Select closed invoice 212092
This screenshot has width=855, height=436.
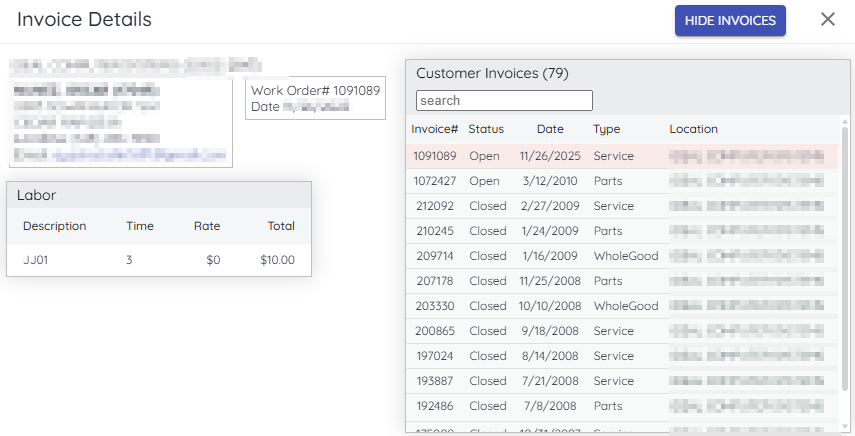coord(435,206)
